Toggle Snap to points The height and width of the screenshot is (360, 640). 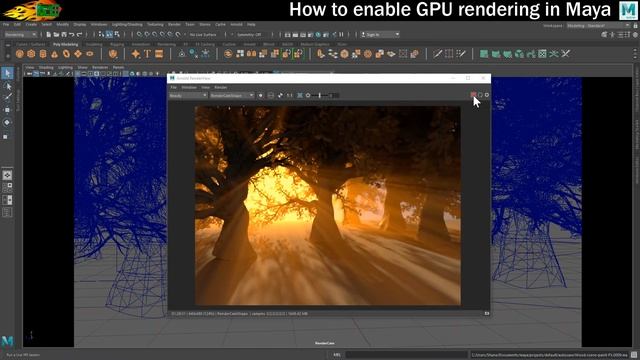coord(155,35)
